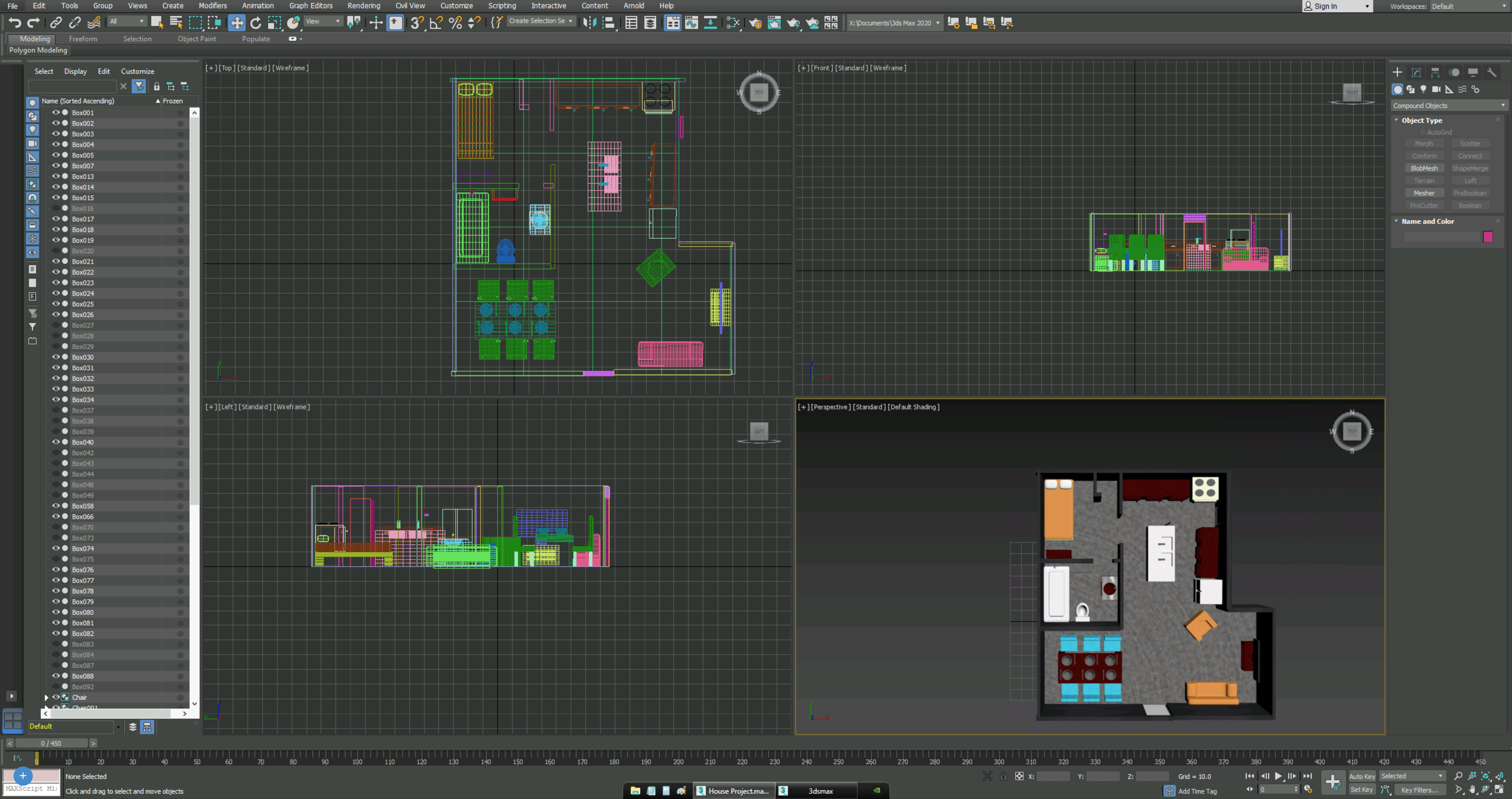Click the time slider showing 0 / 450
1512x799 pixels.
(51, 743)
